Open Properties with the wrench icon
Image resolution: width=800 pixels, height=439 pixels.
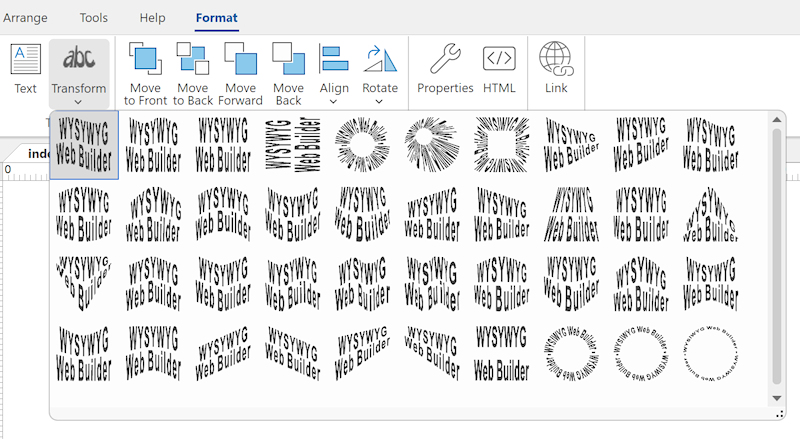click(445, 58)
